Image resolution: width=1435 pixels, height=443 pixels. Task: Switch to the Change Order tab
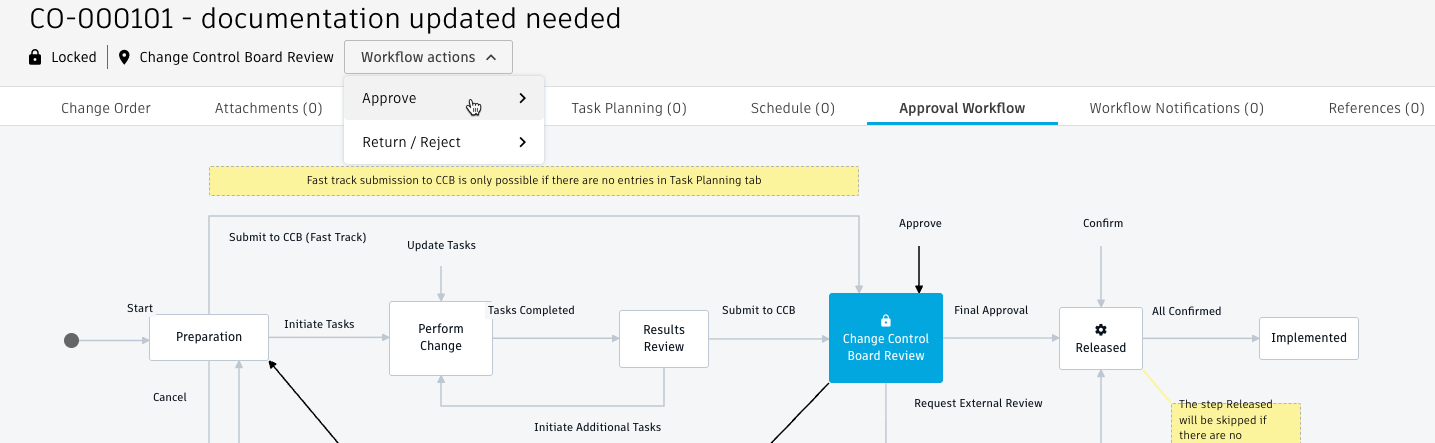coord(106,108)
